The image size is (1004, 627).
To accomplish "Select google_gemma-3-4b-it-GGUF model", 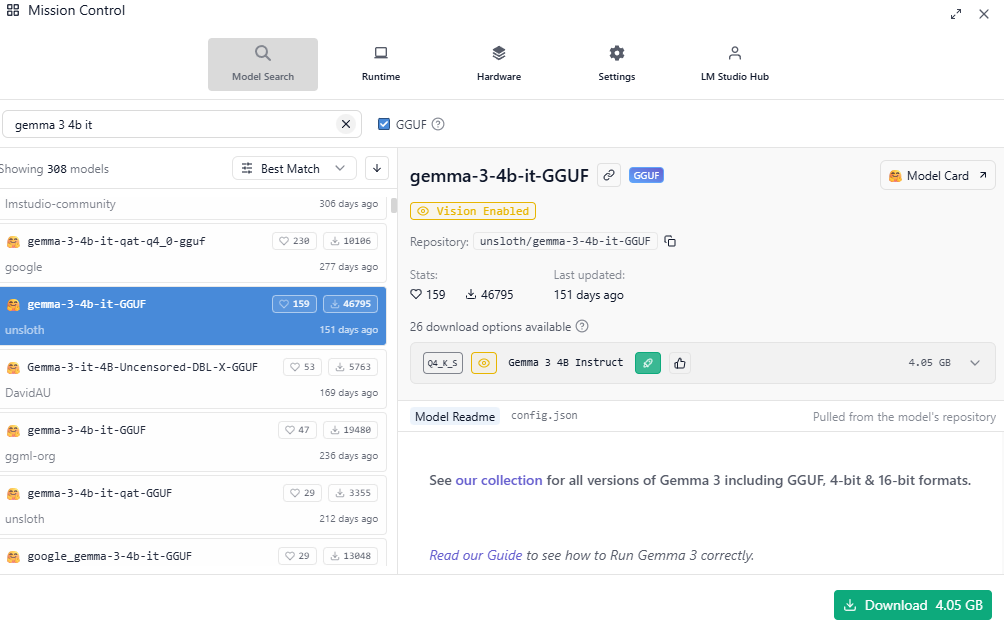I will point(193,553).
